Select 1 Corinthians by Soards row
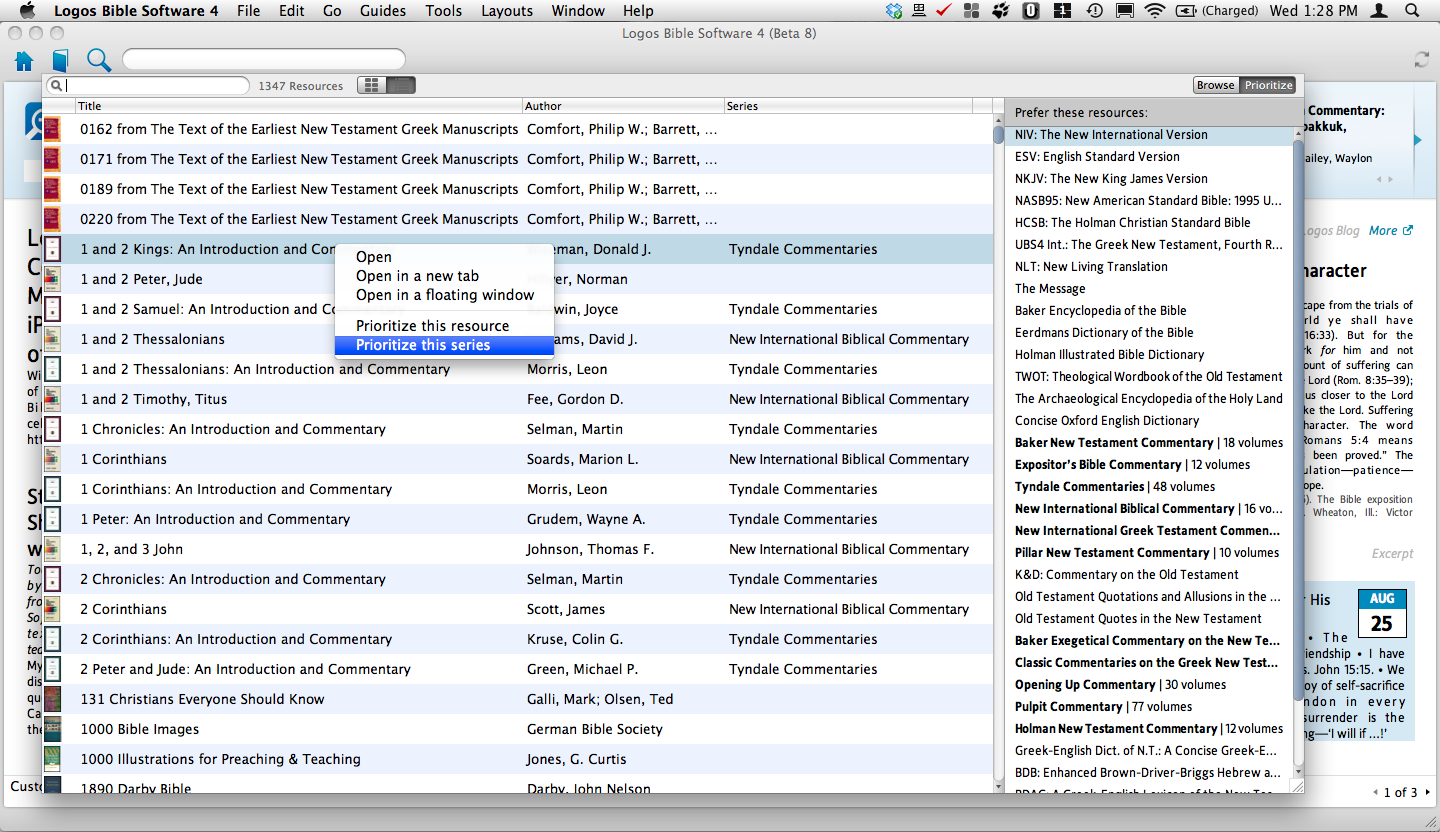This screenshot has width=1440, height=832. 518,459
